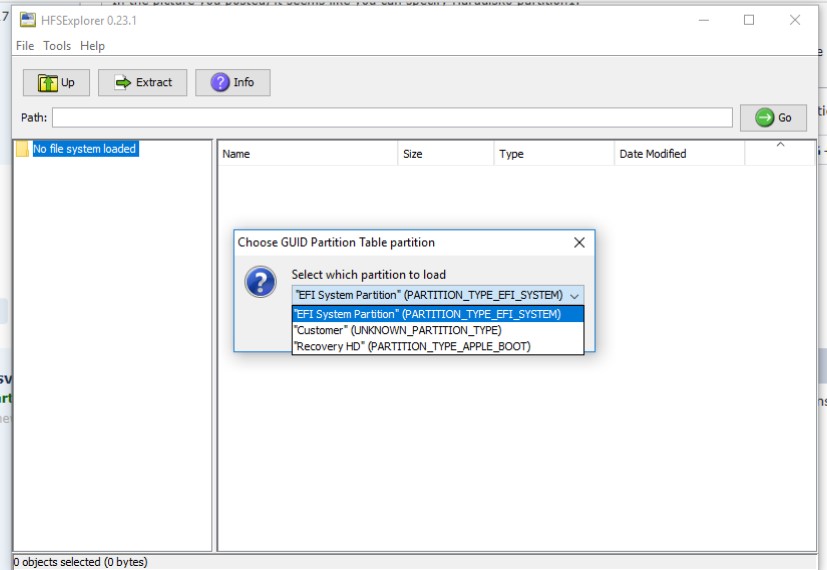Sort by the Name column header
Screen dimensions: 827x570
[307, 154]
